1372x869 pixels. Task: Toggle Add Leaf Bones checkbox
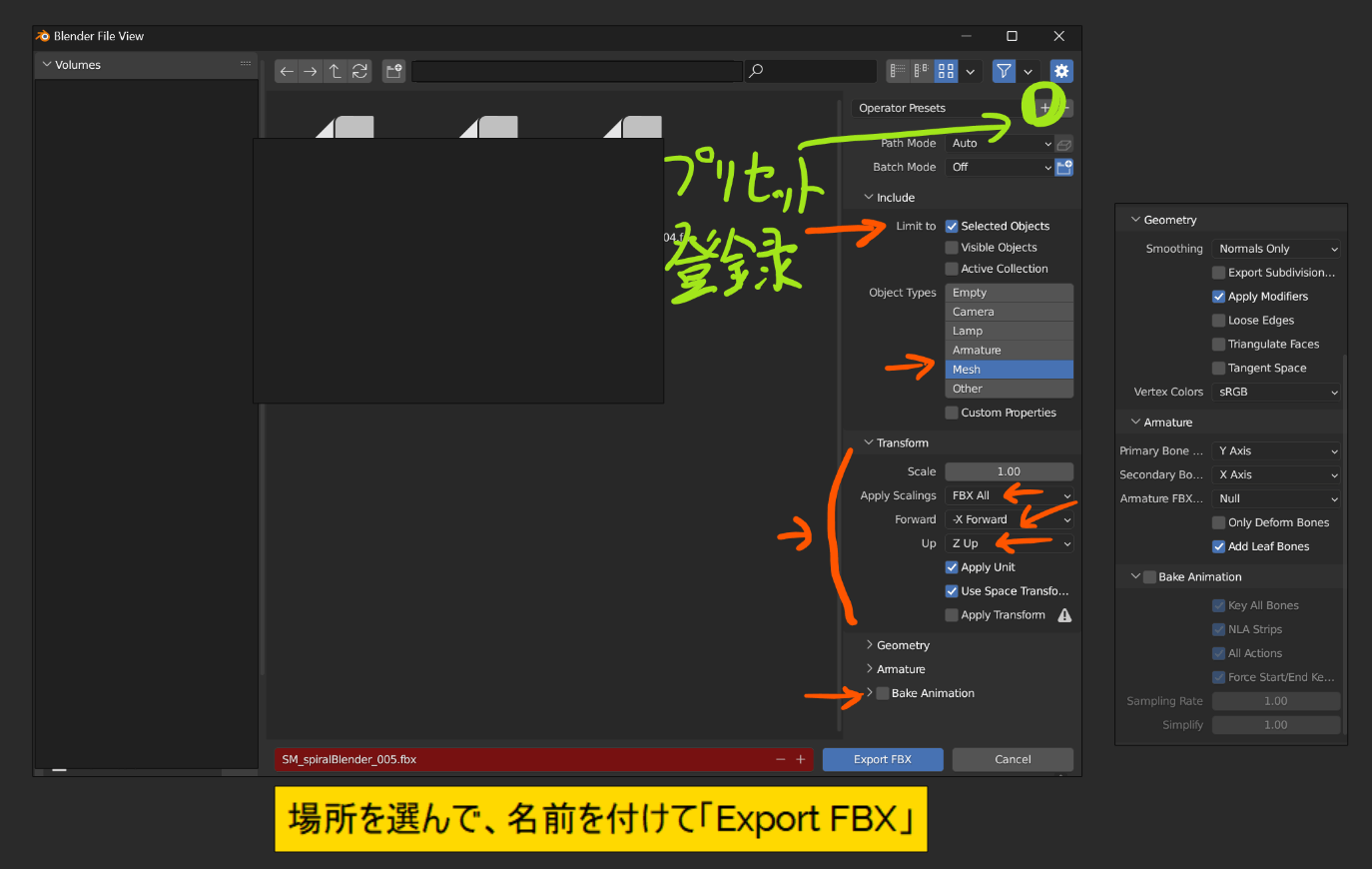1218,546
